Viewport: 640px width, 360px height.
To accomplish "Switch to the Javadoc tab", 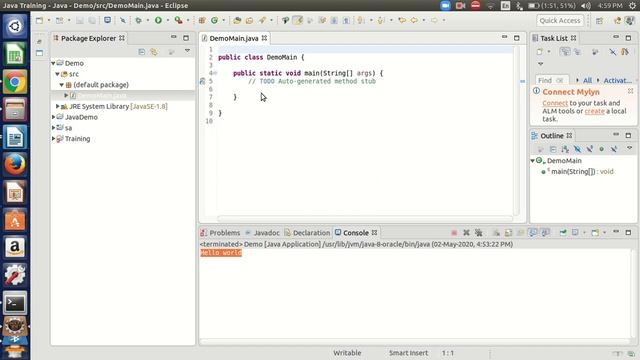I will tap(262, 233).
